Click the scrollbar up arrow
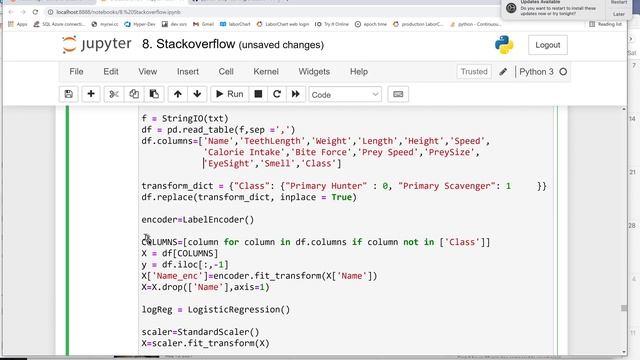 coord(624,109)
